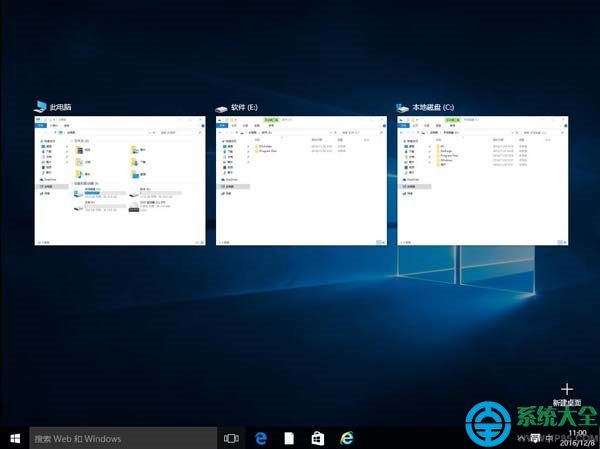Add a new desktop with 新建桌面 plus button
The image size is (600, 449).
pyautogui.click(x=567, y=394)
